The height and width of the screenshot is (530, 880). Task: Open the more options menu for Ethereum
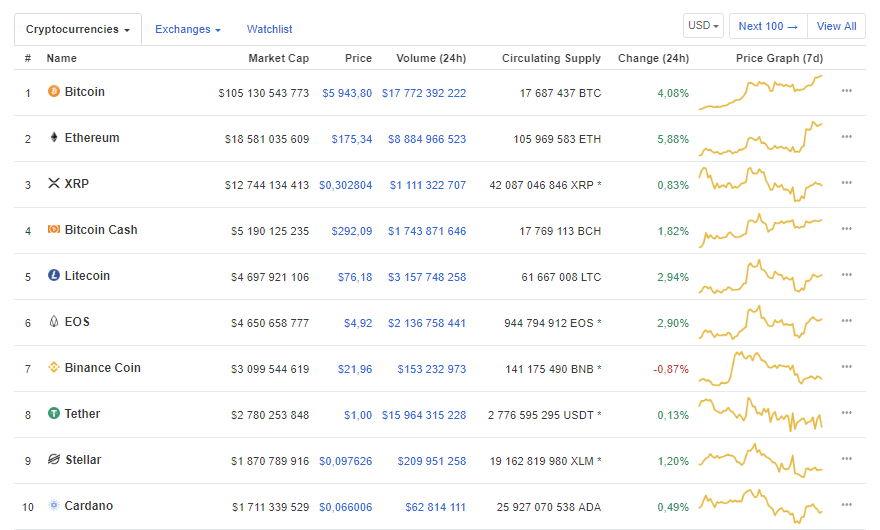click(847, 136)
